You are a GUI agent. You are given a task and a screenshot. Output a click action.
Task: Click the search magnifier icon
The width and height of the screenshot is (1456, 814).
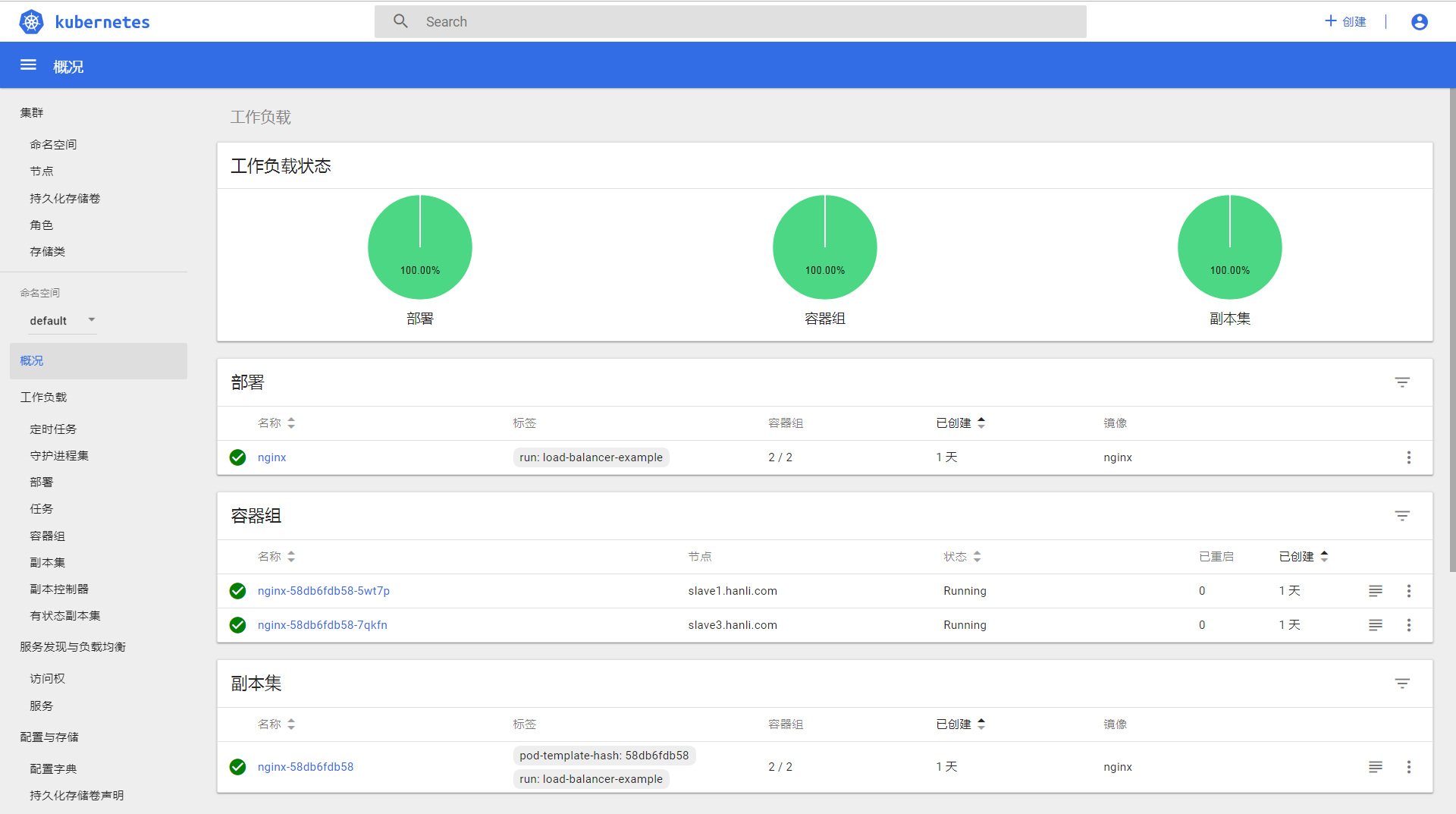(x=400, y=21)
